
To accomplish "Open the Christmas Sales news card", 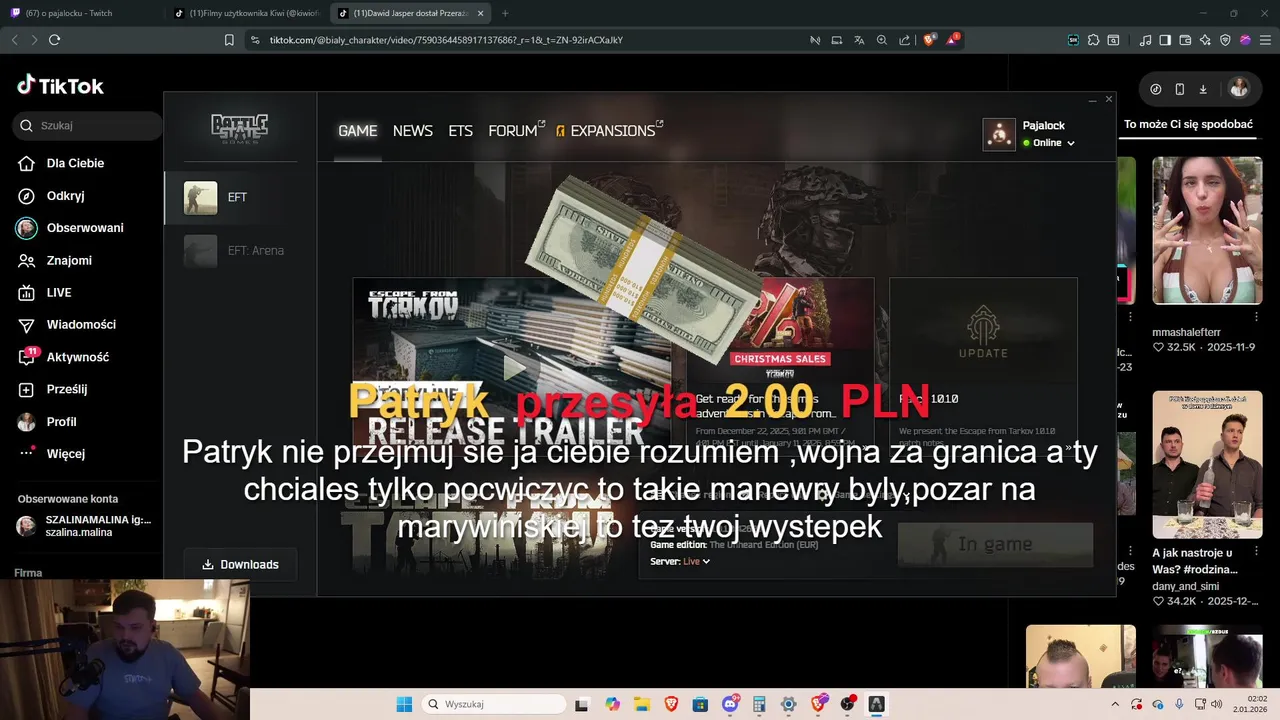I will coord(778,366).
